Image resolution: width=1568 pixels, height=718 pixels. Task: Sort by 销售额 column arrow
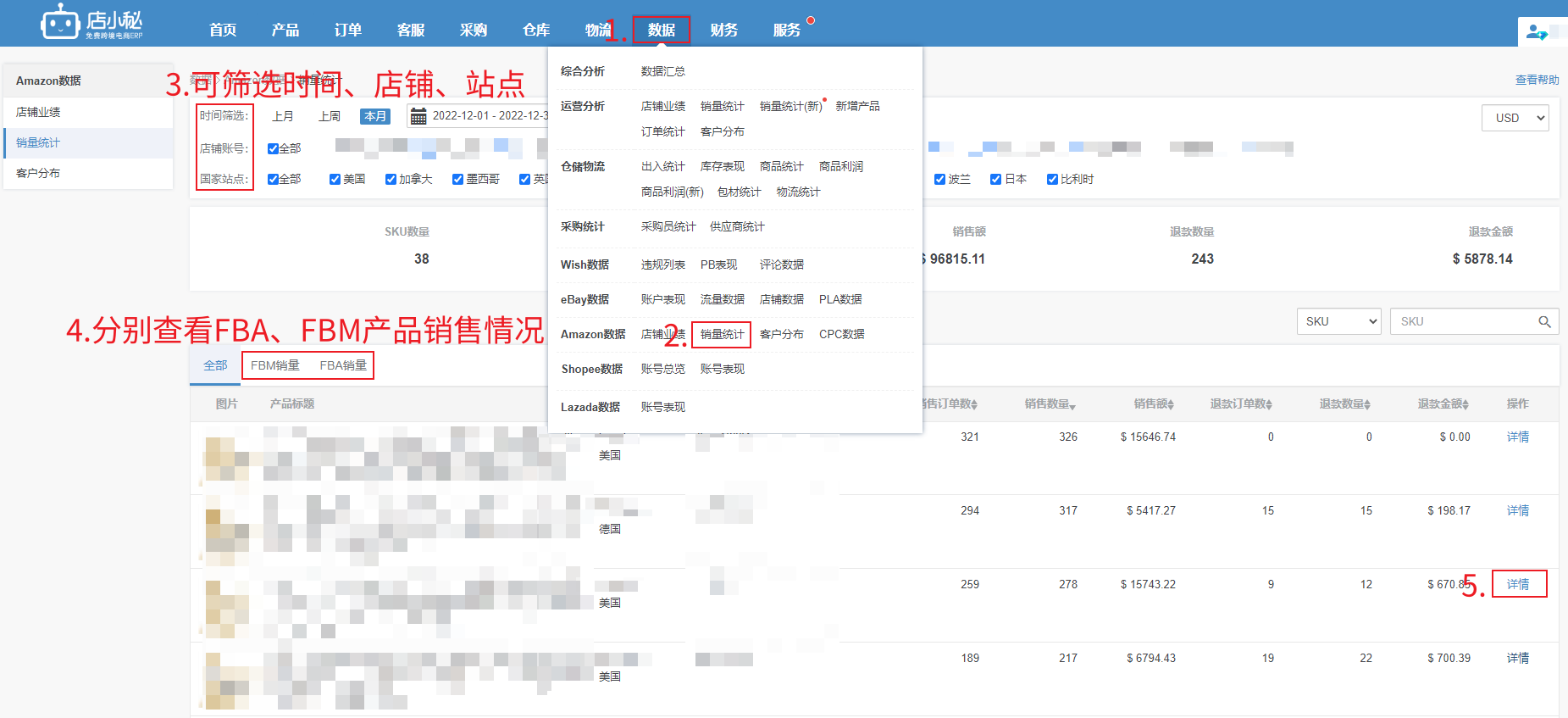(x=1171, y=405)
